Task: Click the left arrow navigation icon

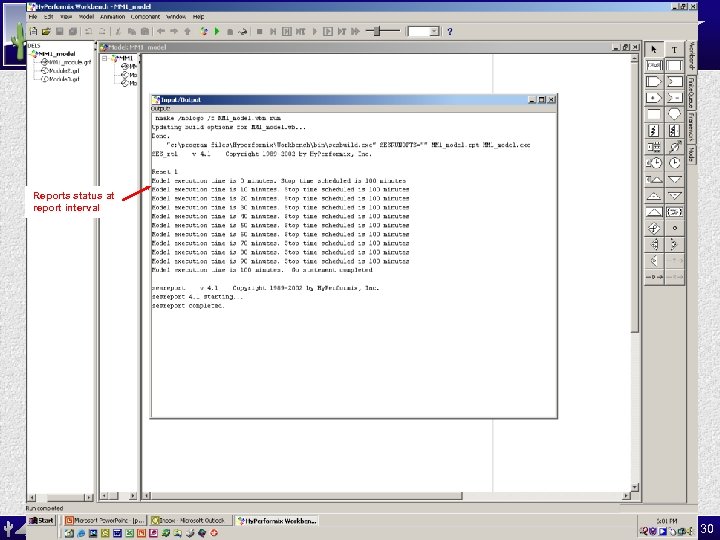Action: click(x=161, y=31)
